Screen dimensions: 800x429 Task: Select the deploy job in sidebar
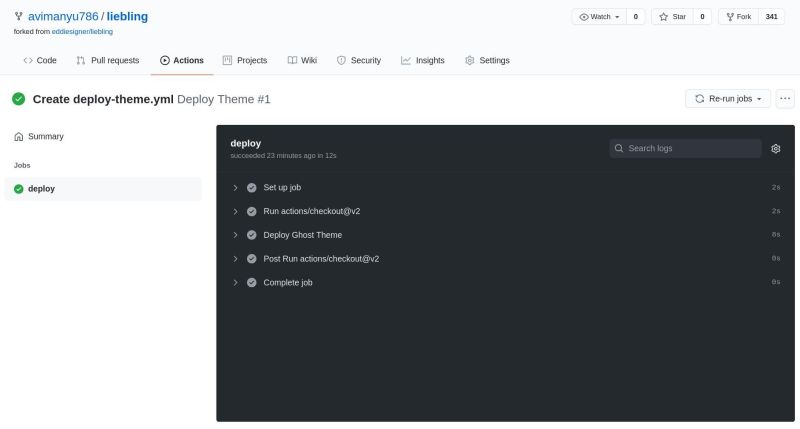(103, 189)
